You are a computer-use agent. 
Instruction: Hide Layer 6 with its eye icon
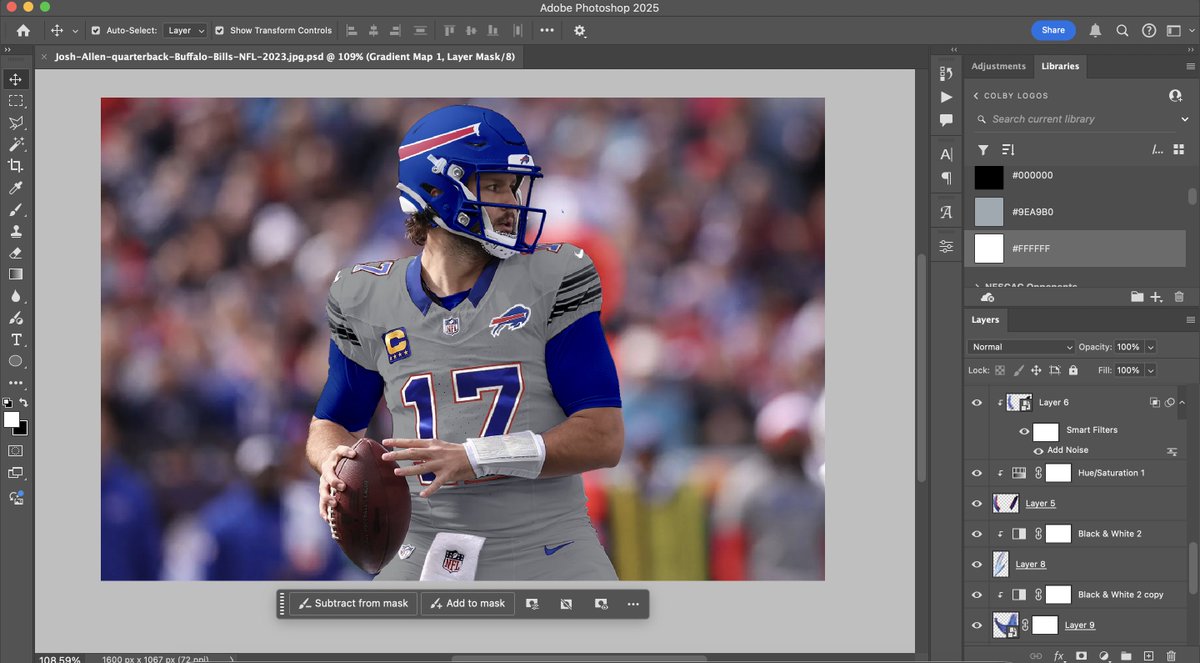pyautogui.click(x=977, y=403)
